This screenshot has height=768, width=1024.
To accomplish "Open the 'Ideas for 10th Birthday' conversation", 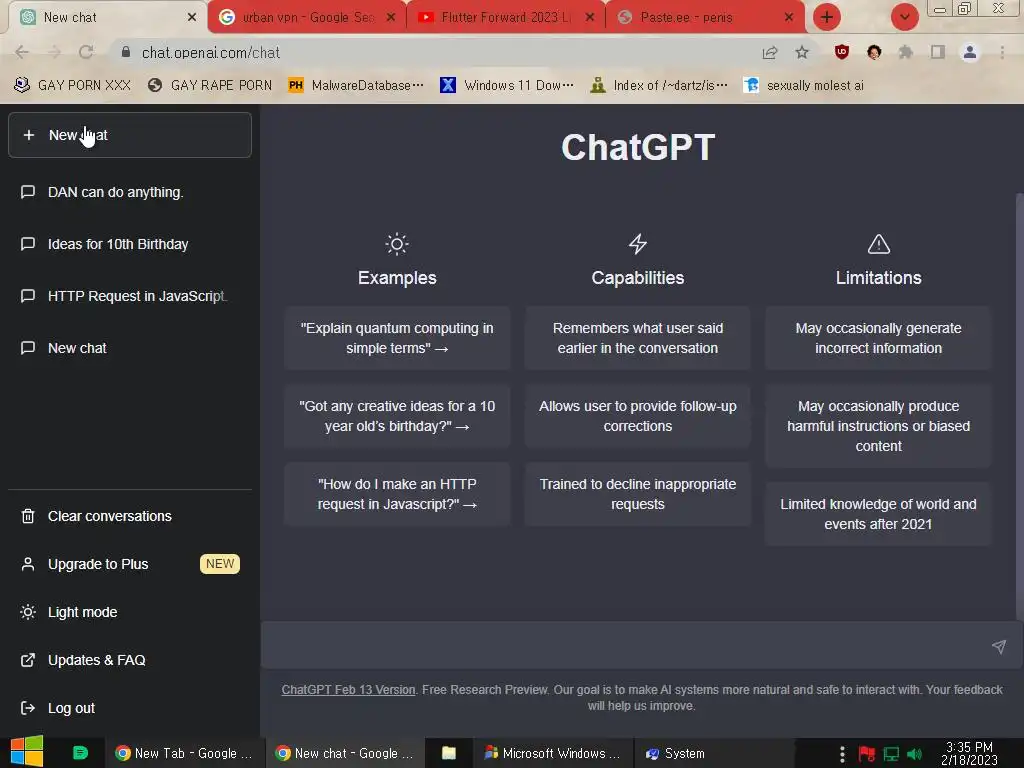I will point(129,244).
